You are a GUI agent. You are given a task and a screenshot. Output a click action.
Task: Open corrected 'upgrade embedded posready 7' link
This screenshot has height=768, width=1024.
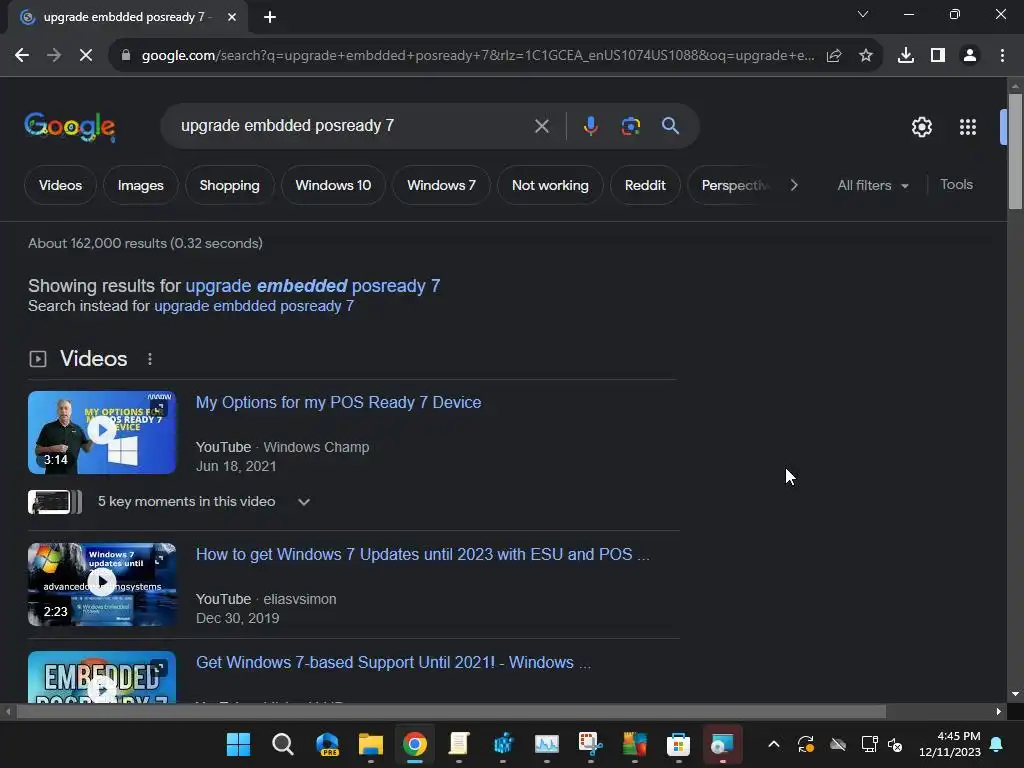click(313, 286)
